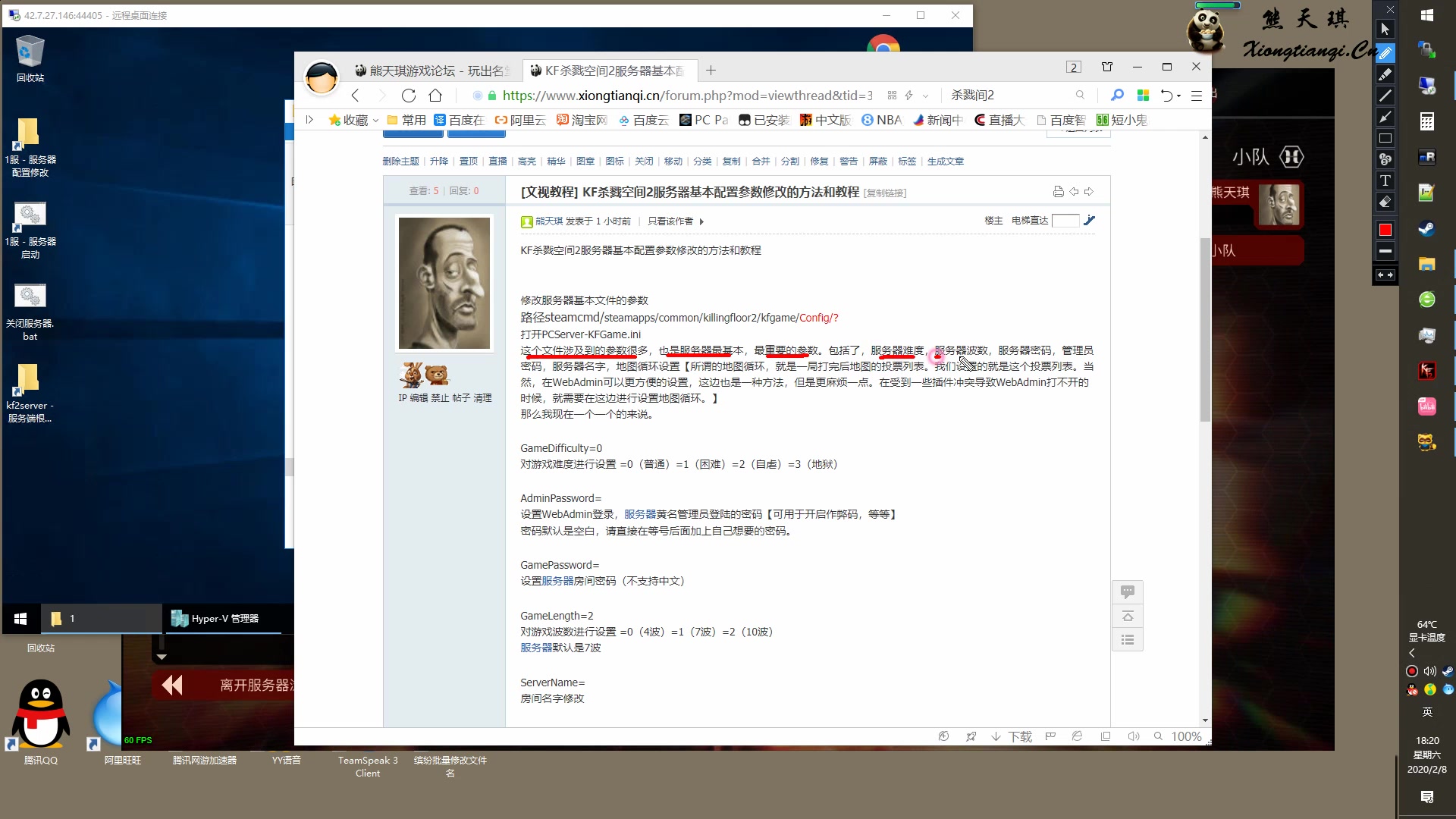Pick the eraser tool in the annotation sidebar
The height and width of the screenshot is (819, 1456).
1385,202
